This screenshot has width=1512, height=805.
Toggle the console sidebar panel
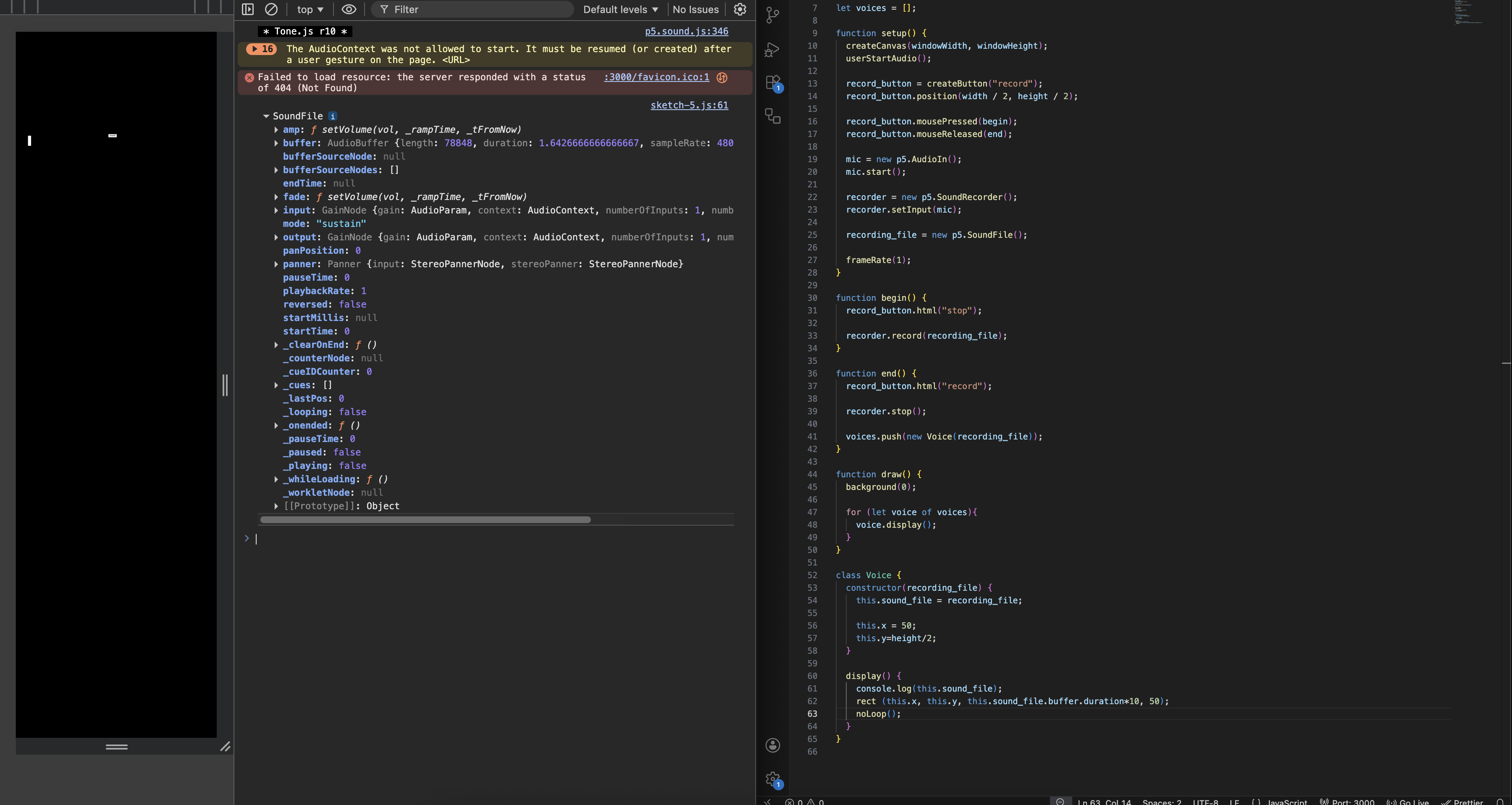point(248,9)
